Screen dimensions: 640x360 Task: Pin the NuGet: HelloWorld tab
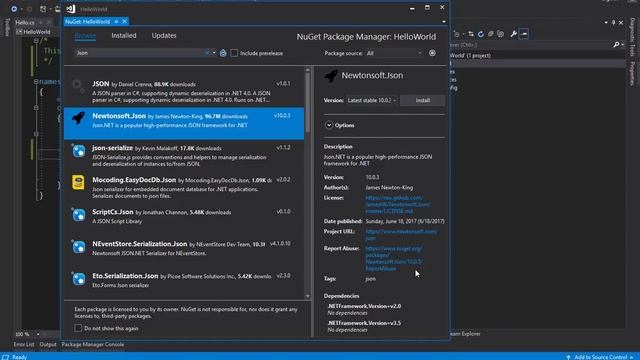click(116, 21)
